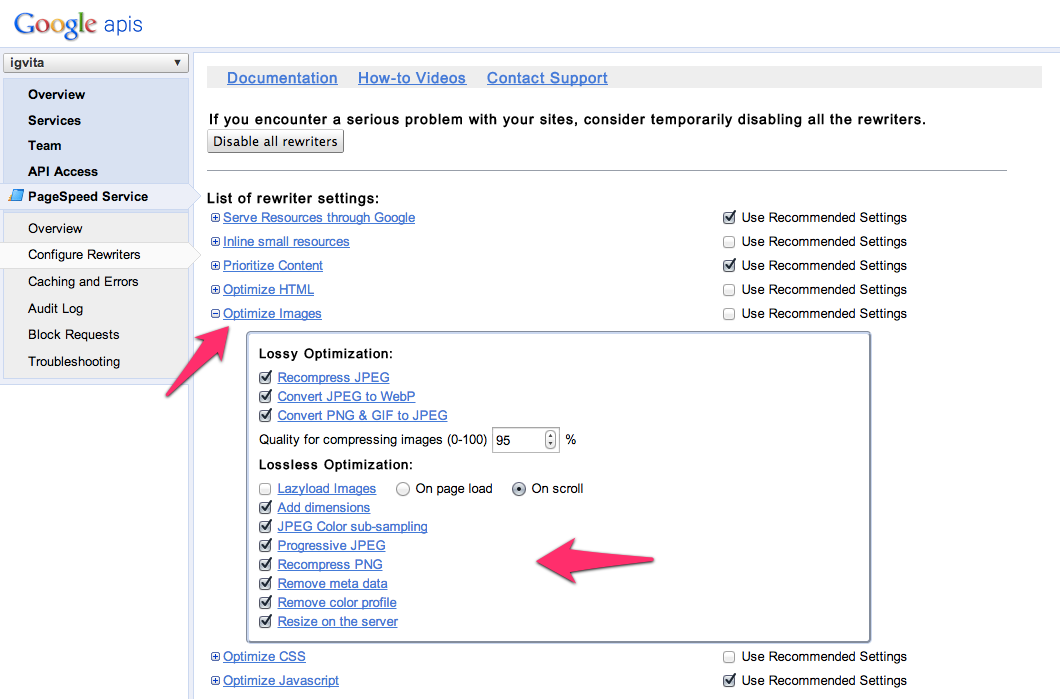This screenshot has width=1060, height=699.
Task: Uncheck the Recompress JPEG checkbox
Action: (265, 378)
